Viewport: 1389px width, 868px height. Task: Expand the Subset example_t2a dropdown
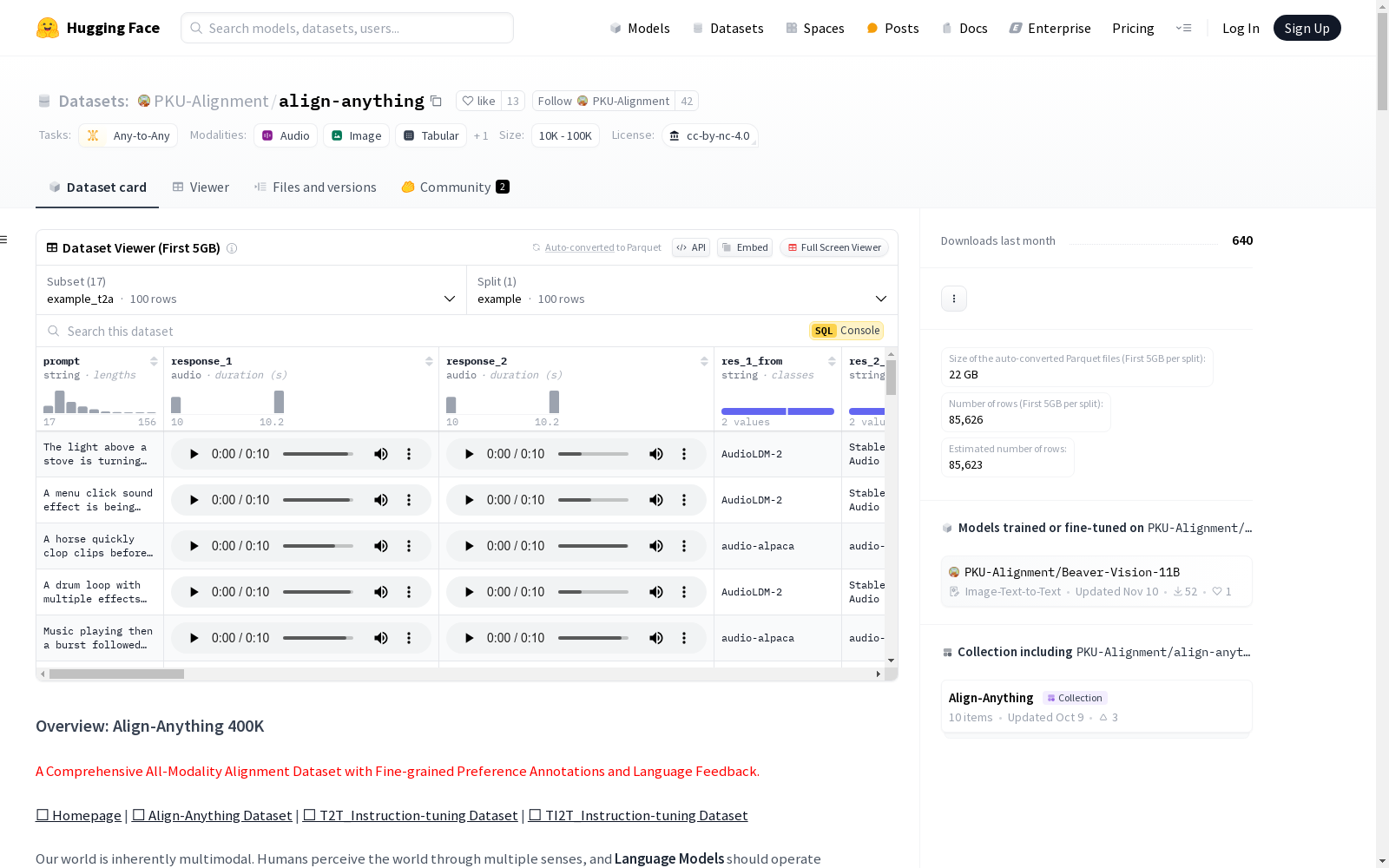pos(252,290)
